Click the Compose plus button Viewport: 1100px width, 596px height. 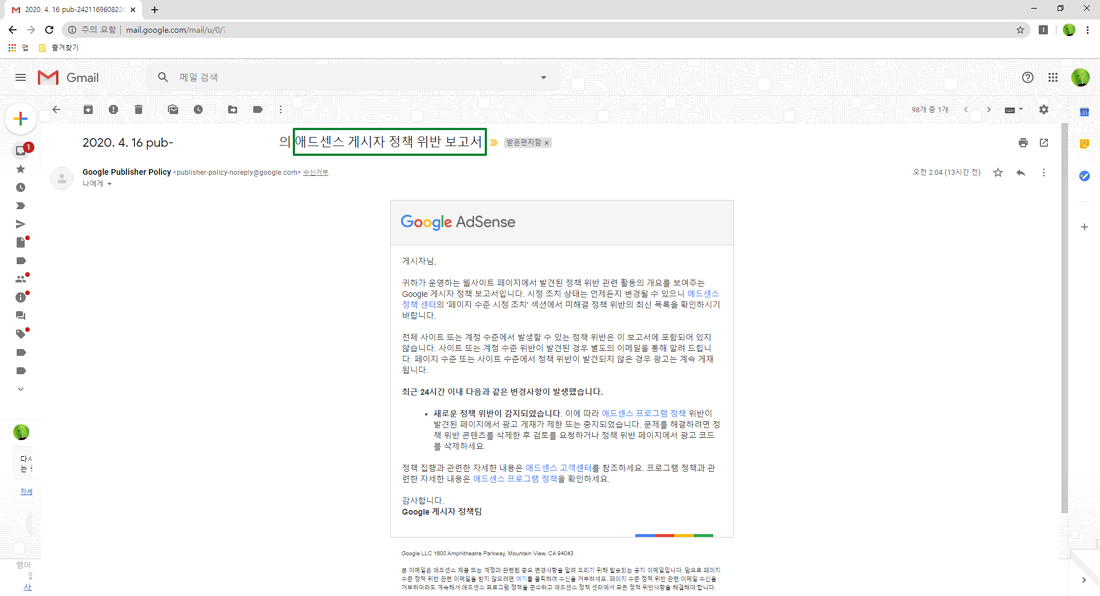20,118
